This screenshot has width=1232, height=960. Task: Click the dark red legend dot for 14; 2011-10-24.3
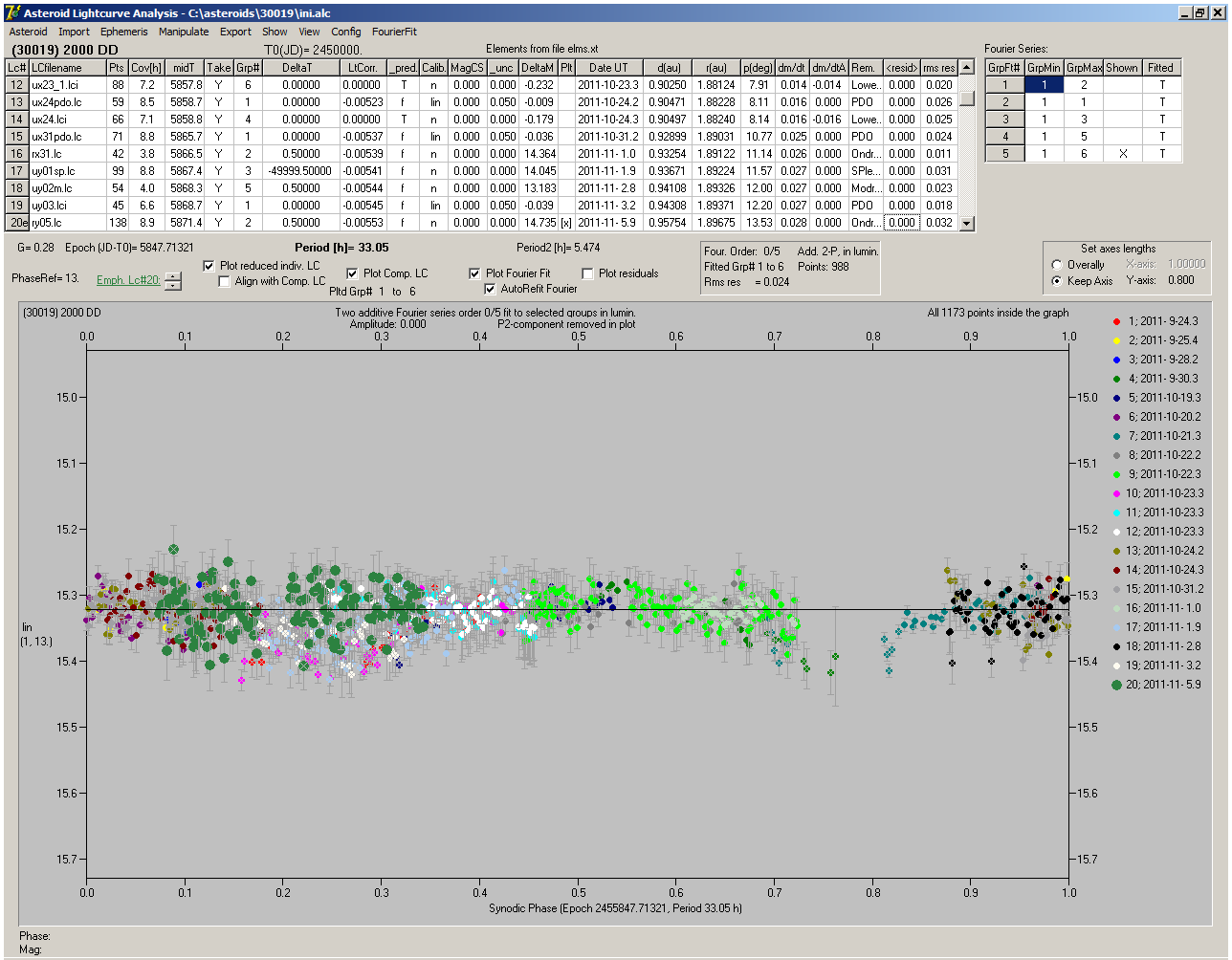tap(1116, 570)
